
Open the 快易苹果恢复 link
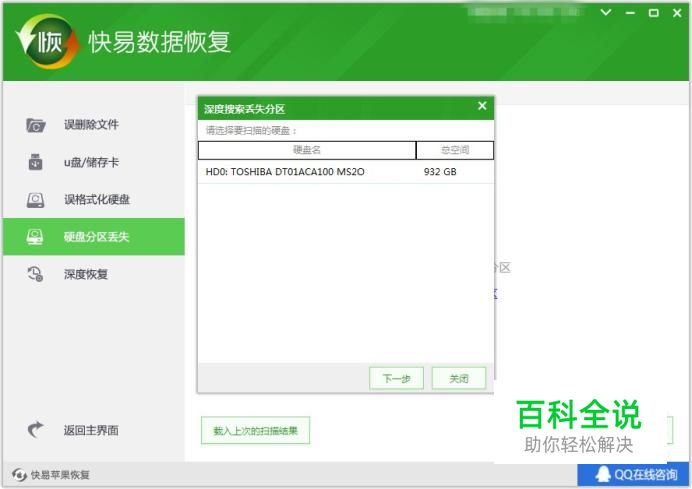coord(60,475)
